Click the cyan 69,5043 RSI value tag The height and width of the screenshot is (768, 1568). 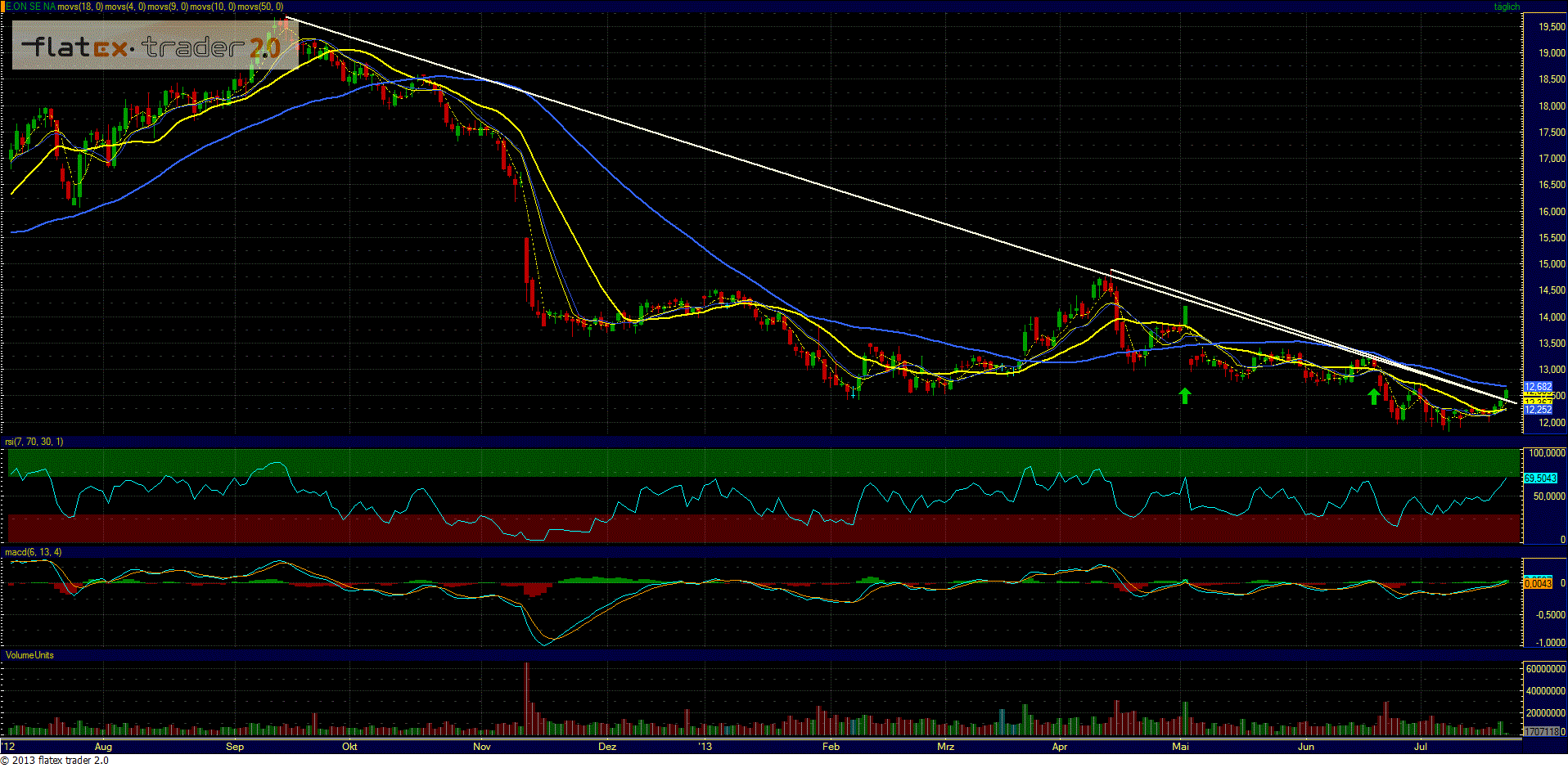(x=1539, y=478)
